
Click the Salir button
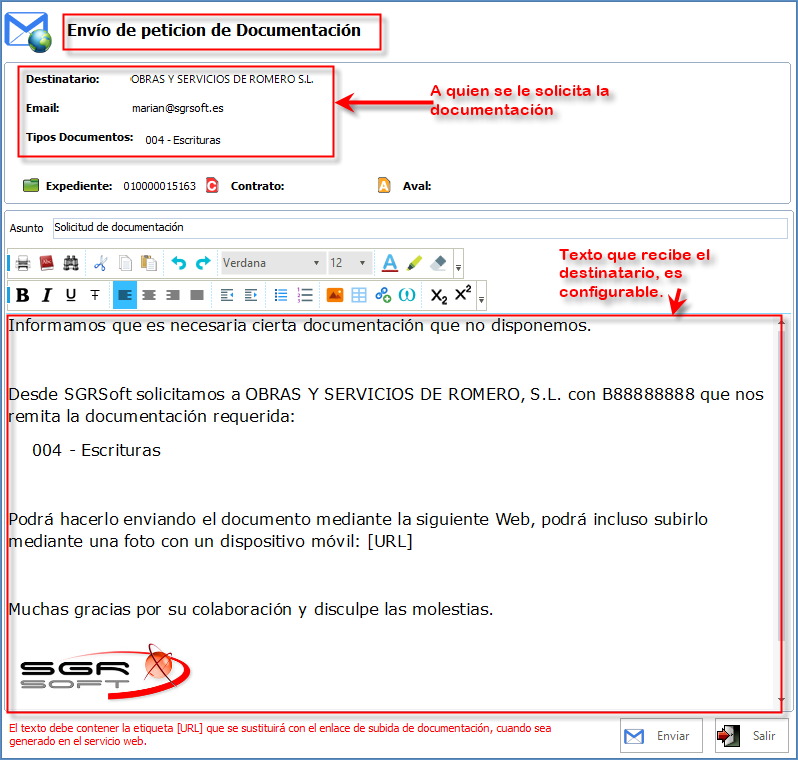(751, 736)
